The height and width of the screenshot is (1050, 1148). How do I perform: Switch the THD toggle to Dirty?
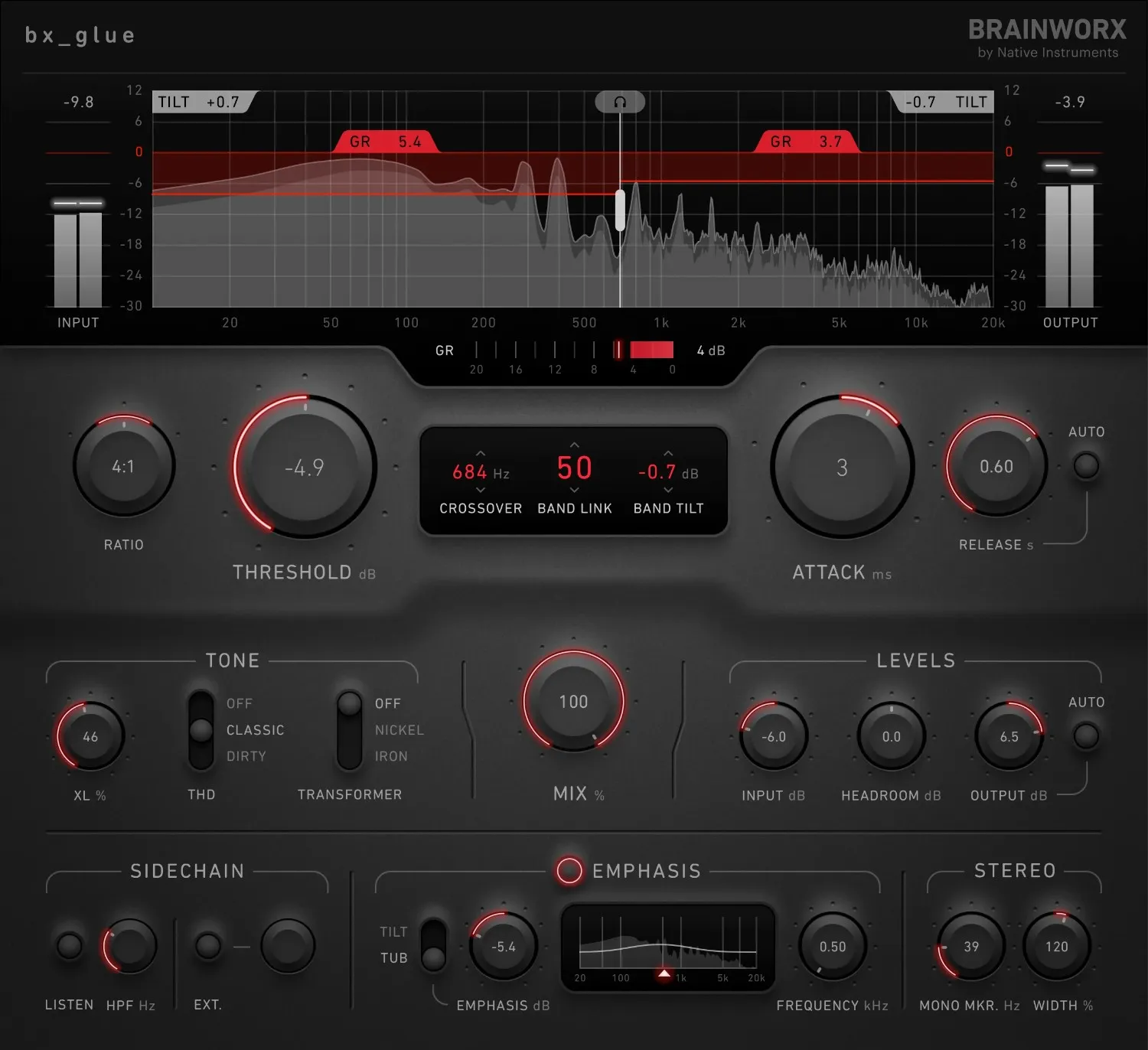pos(201,756)
